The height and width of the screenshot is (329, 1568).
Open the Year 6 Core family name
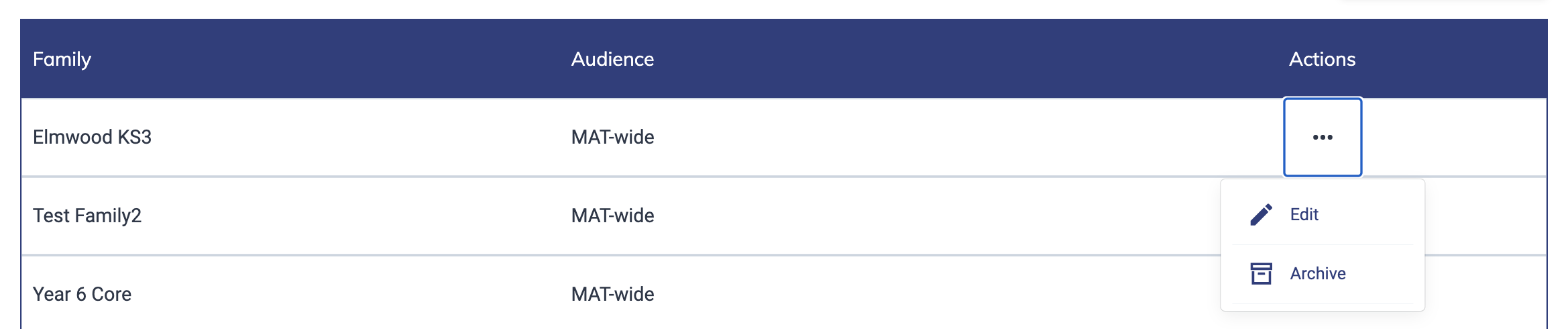click(82, 294)
